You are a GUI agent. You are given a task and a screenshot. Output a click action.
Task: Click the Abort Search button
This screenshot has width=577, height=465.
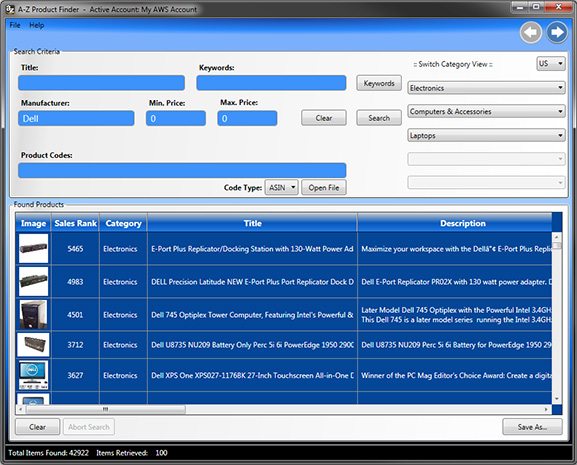(x=89, y=427)
